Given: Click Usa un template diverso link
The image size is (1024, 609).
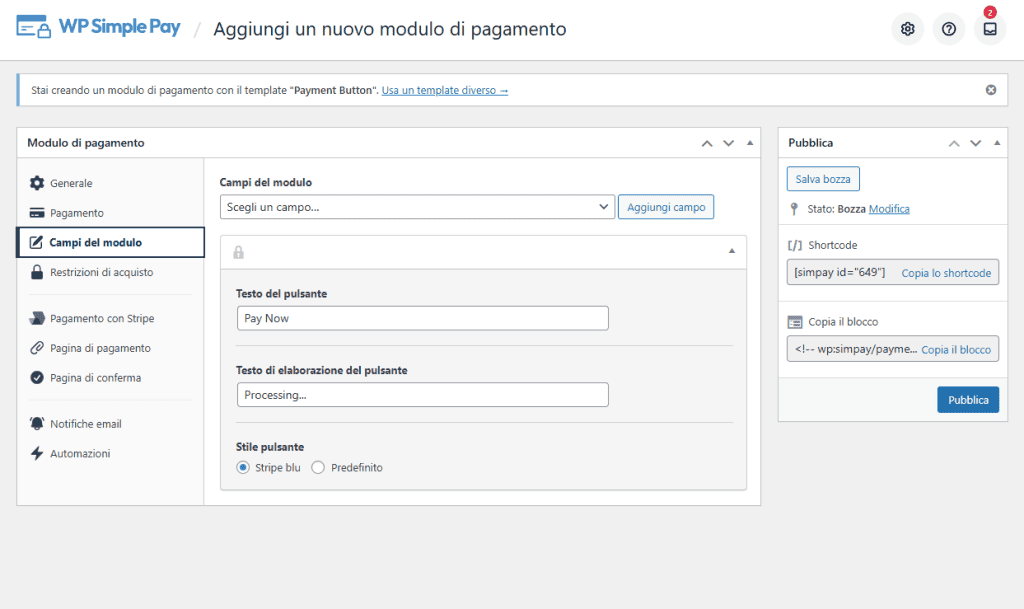Looking at the screenshot, I should pyautogui.click(x=445, y=90).
